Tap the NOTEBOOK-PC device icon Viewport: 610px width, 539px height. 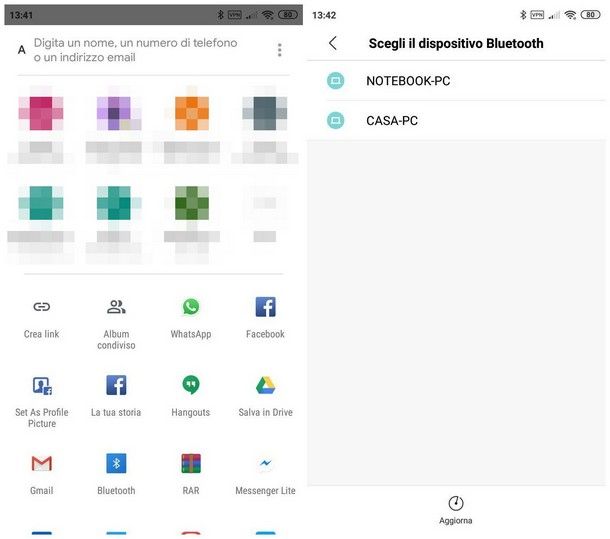(335, 81)
